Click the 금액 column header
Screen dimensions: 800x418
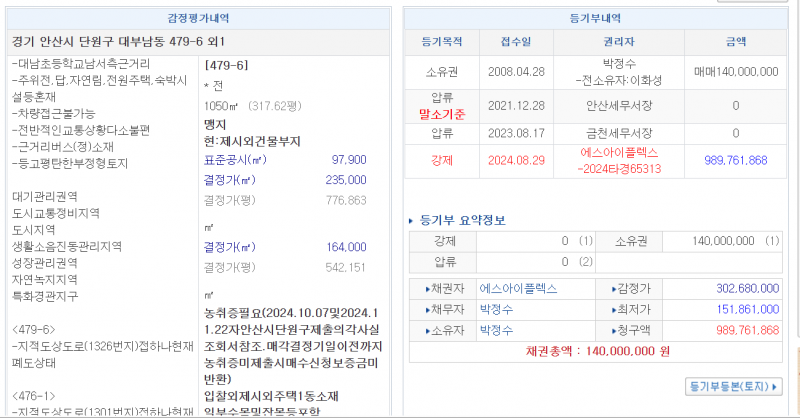[x=735, y=42]
